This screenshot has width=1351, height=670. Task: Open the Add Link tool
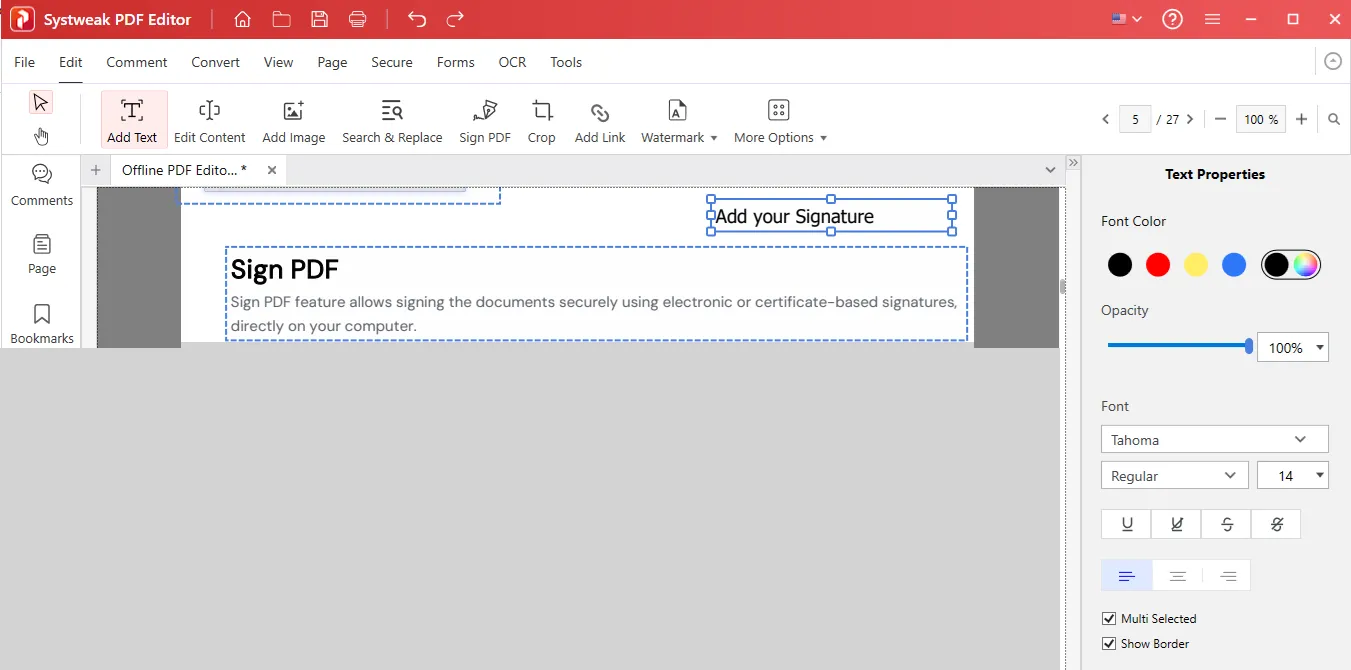pos(599,118)
